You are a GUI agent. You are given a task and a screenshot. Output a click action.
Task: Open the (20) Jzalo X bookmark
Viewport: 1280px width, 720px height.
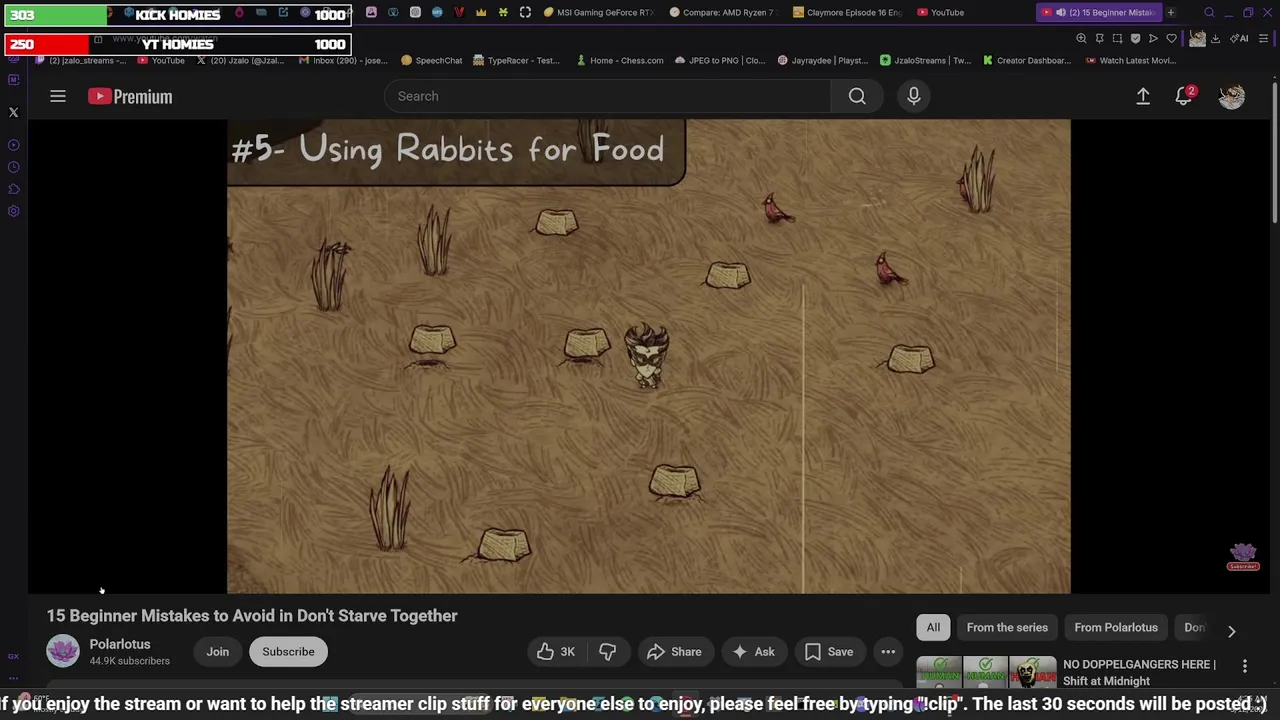click(x=240, y=60)
